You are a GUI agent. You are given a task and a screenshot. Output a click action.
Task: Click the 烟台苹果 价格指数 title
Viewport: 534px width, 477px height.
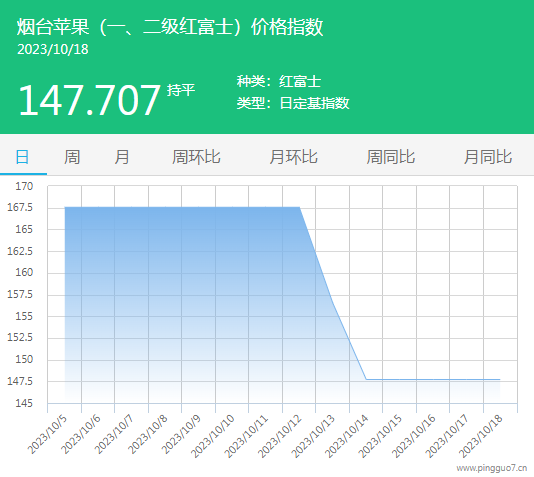[170, 27]
